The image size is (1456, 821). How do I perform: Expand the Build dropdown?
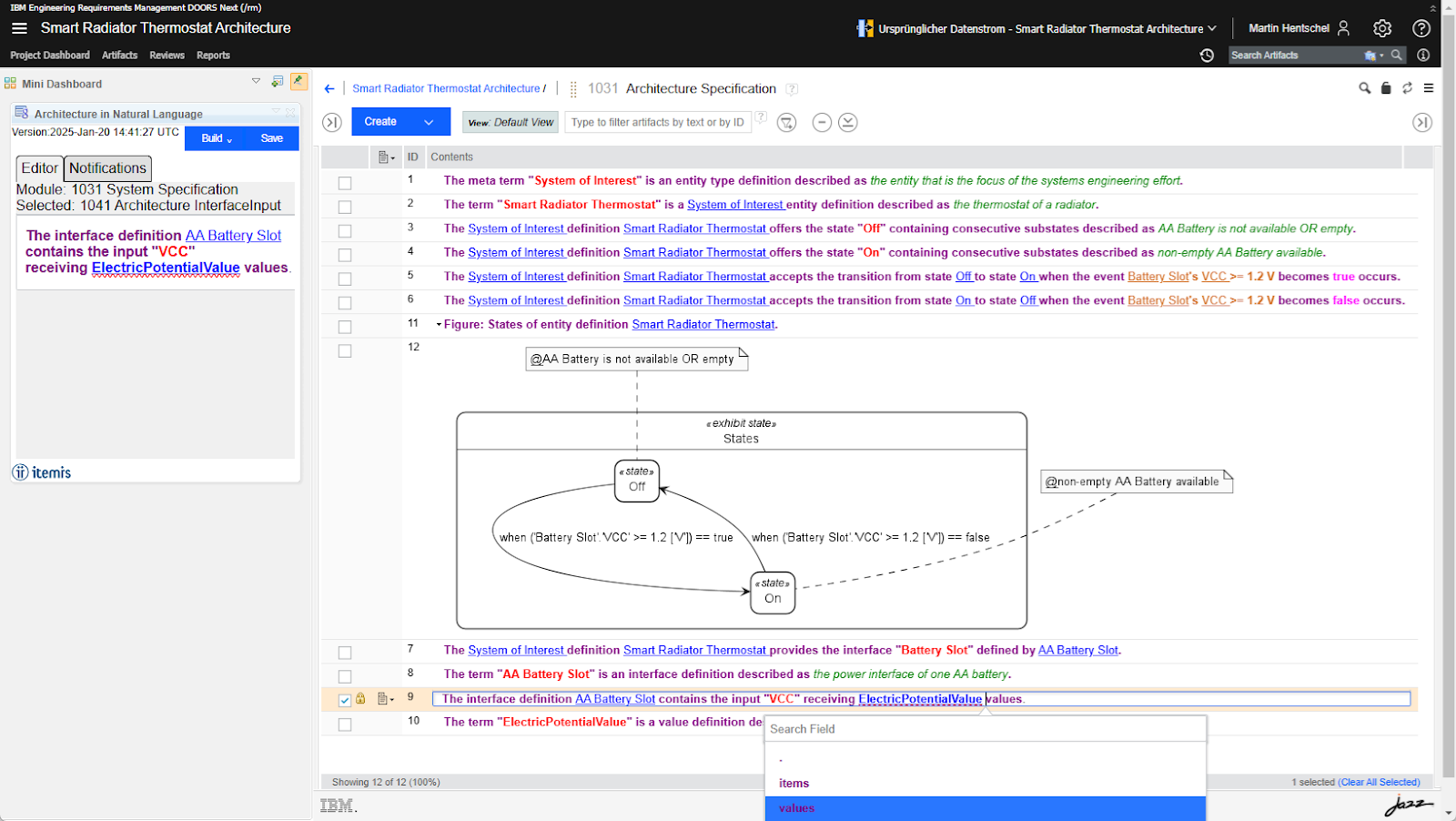(217, 138)
